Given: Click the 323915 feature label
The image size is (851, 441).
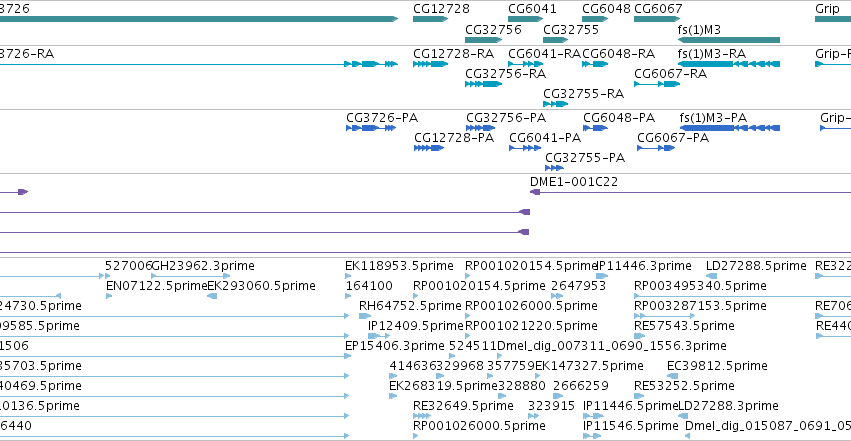Looking at the screenshot, I should 551,406.
